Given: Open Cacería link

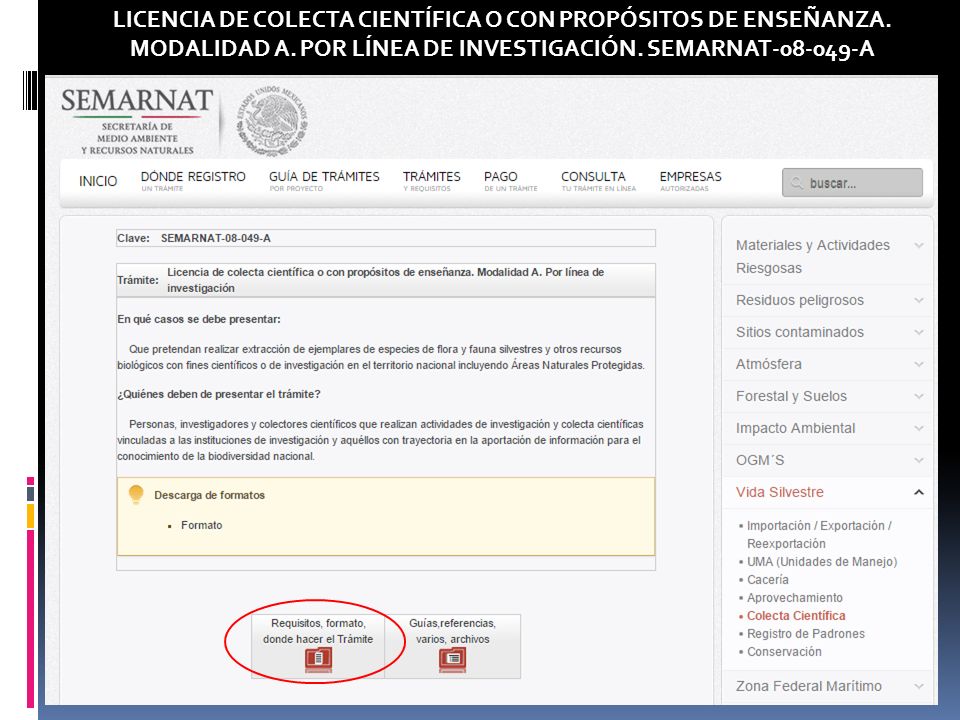Looking at the screenshot, I should click(x=768, y=579).
